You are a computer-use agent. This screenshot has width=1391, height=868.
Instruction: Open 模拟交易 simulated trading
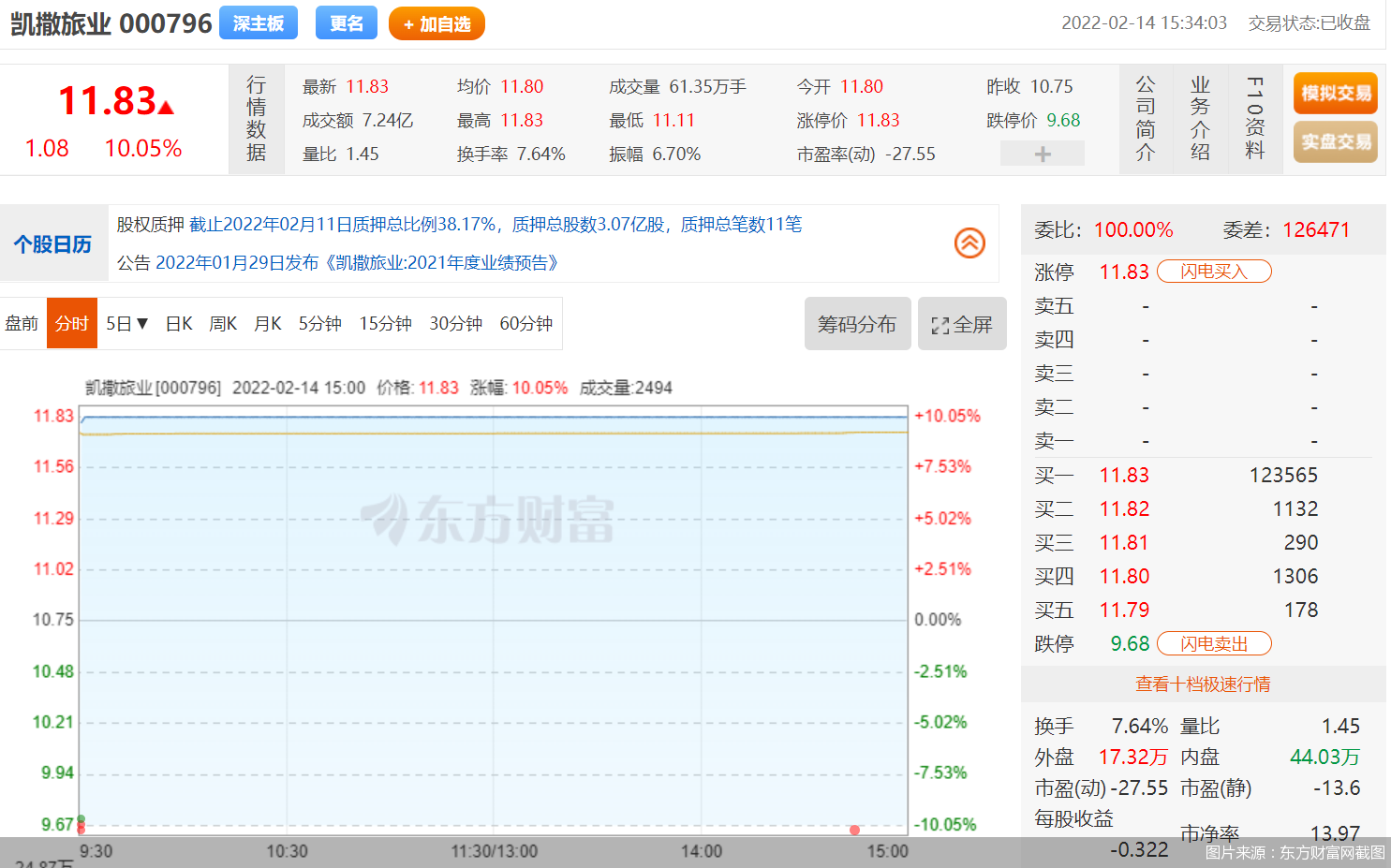coord(1336,93)
